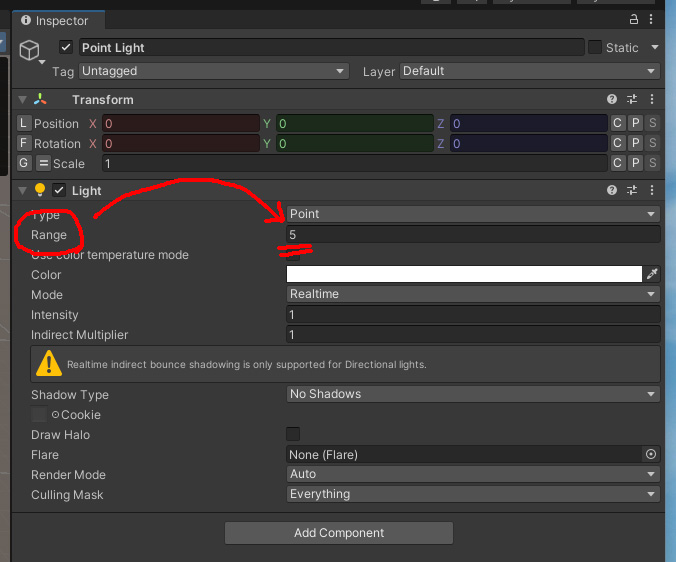The image size is (676, 562).
Task: Open Transform component help reference icon
Action: pos(612,100)
